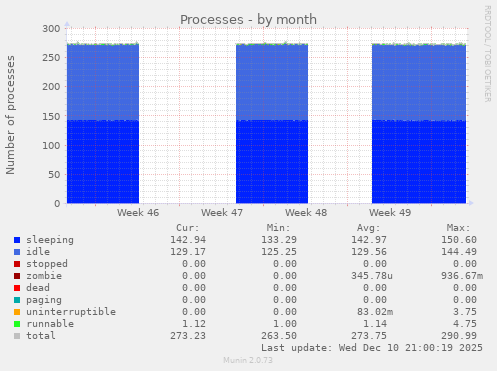The height and width of the screenshot is (371, 497).
Task: Click idle maximum value 144.49
Action: pyautogui.click(x=459, y=252)
